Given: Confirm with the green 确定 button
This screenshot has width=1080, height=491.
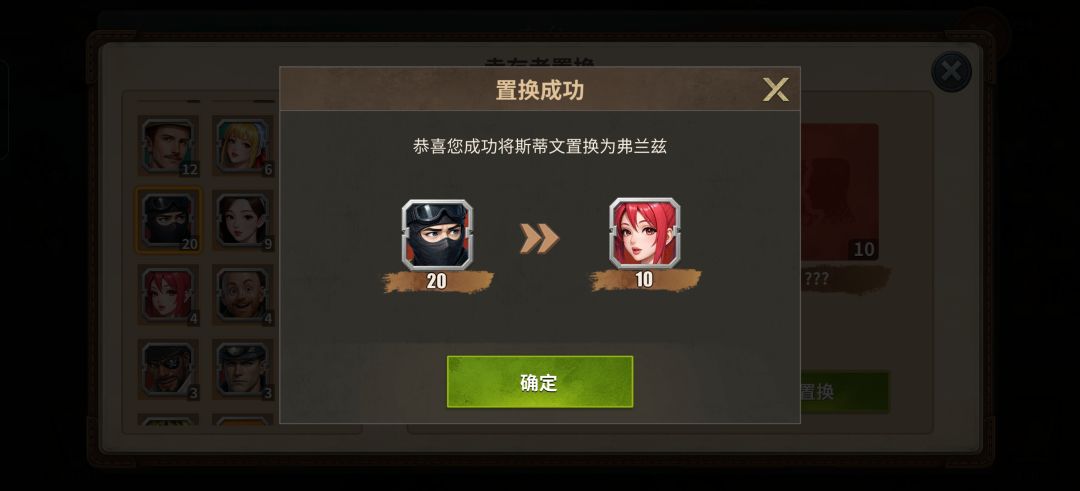Looking at the screenshot, I should coord(539,382).
